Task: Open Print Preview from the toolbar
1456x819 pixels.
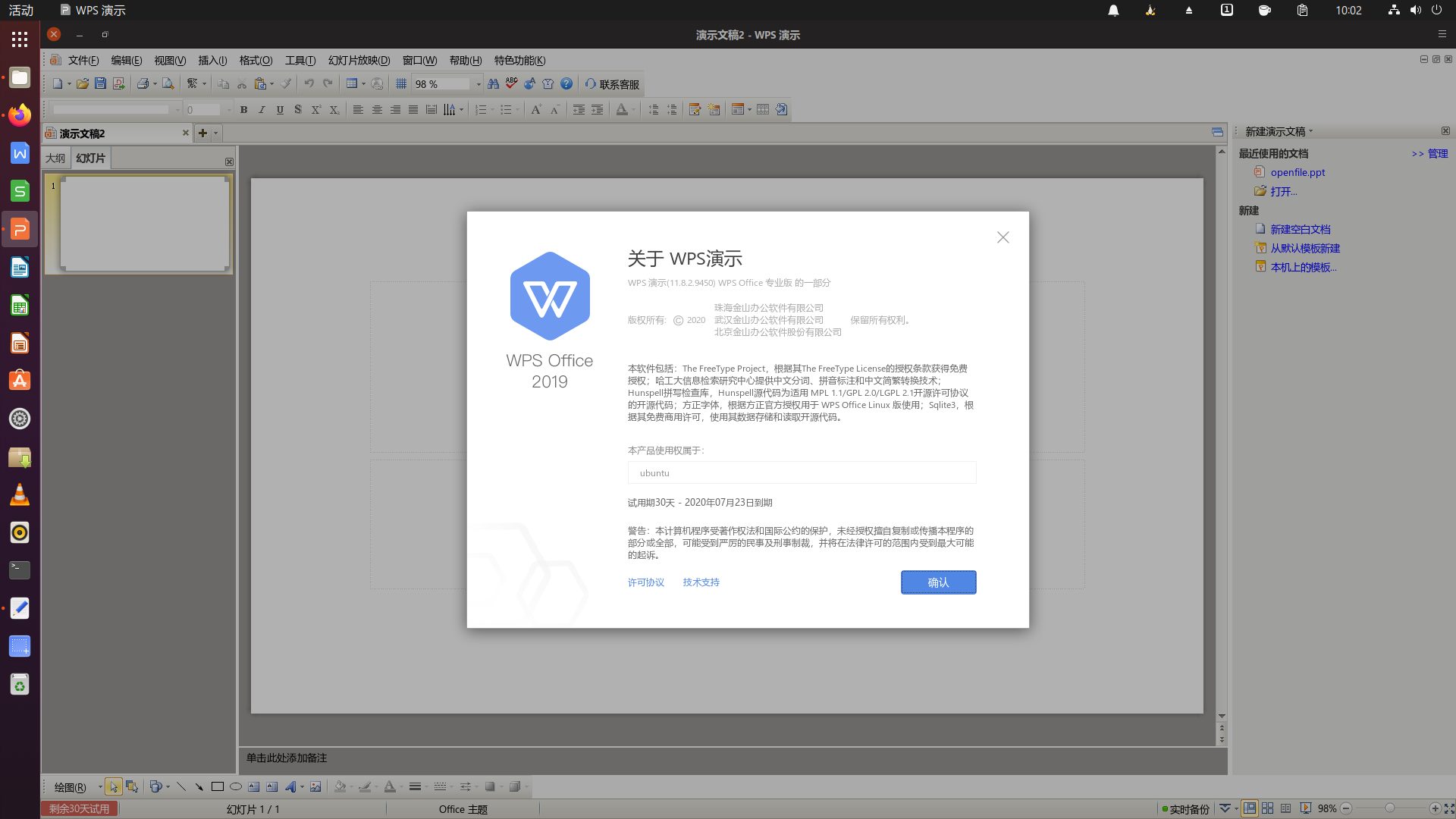Action: coord(168,84)
